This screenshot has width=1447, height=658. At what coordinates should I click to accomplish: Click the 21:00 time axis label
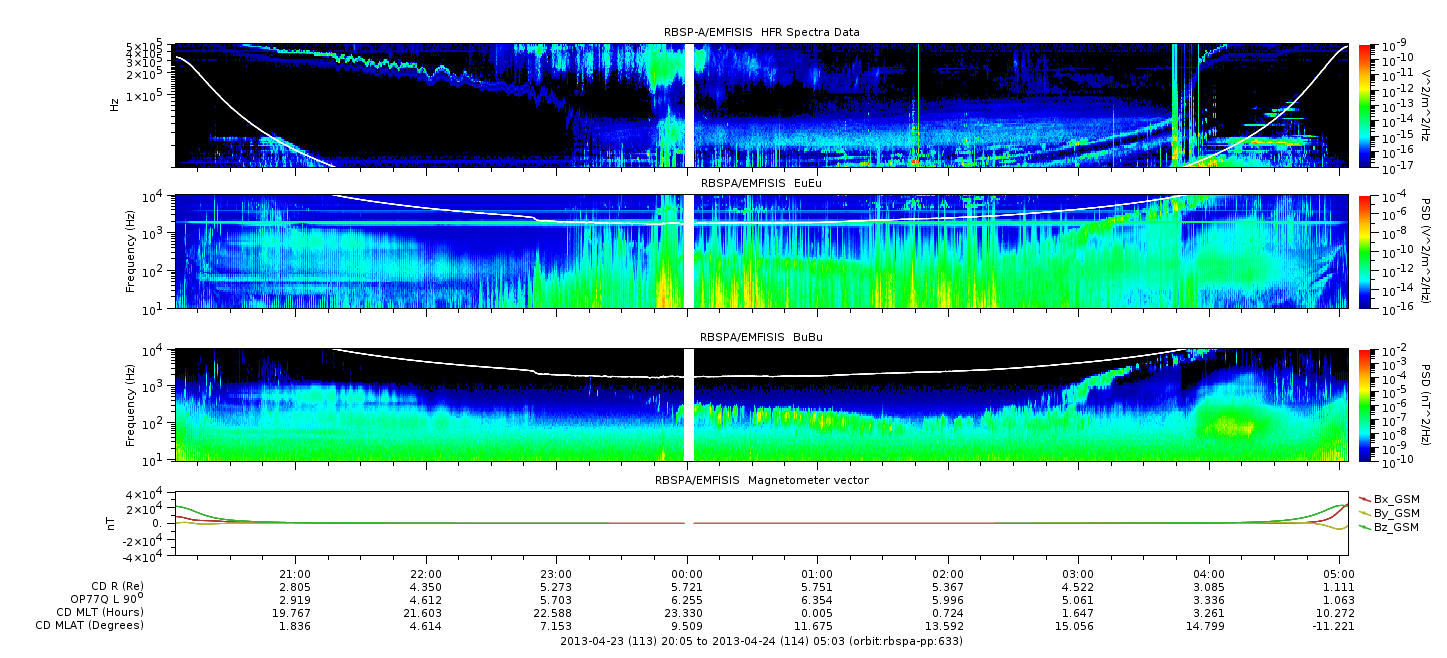(294, 573)
